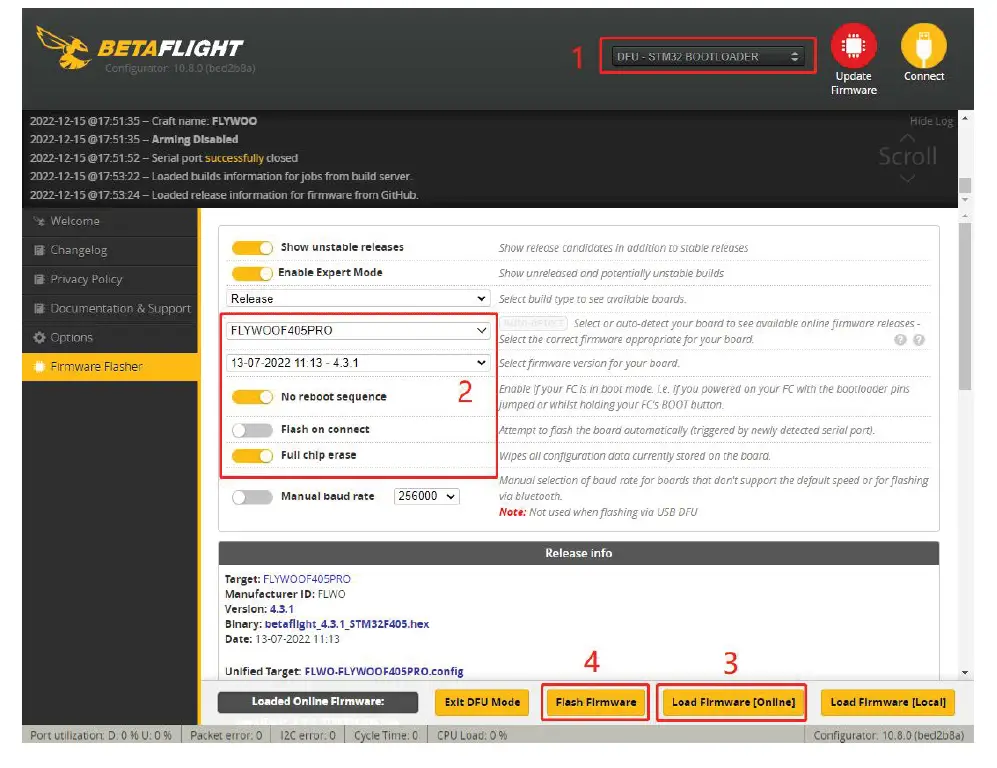Click 'Date: 13-07-2022 11:13' text

(282, 640)
